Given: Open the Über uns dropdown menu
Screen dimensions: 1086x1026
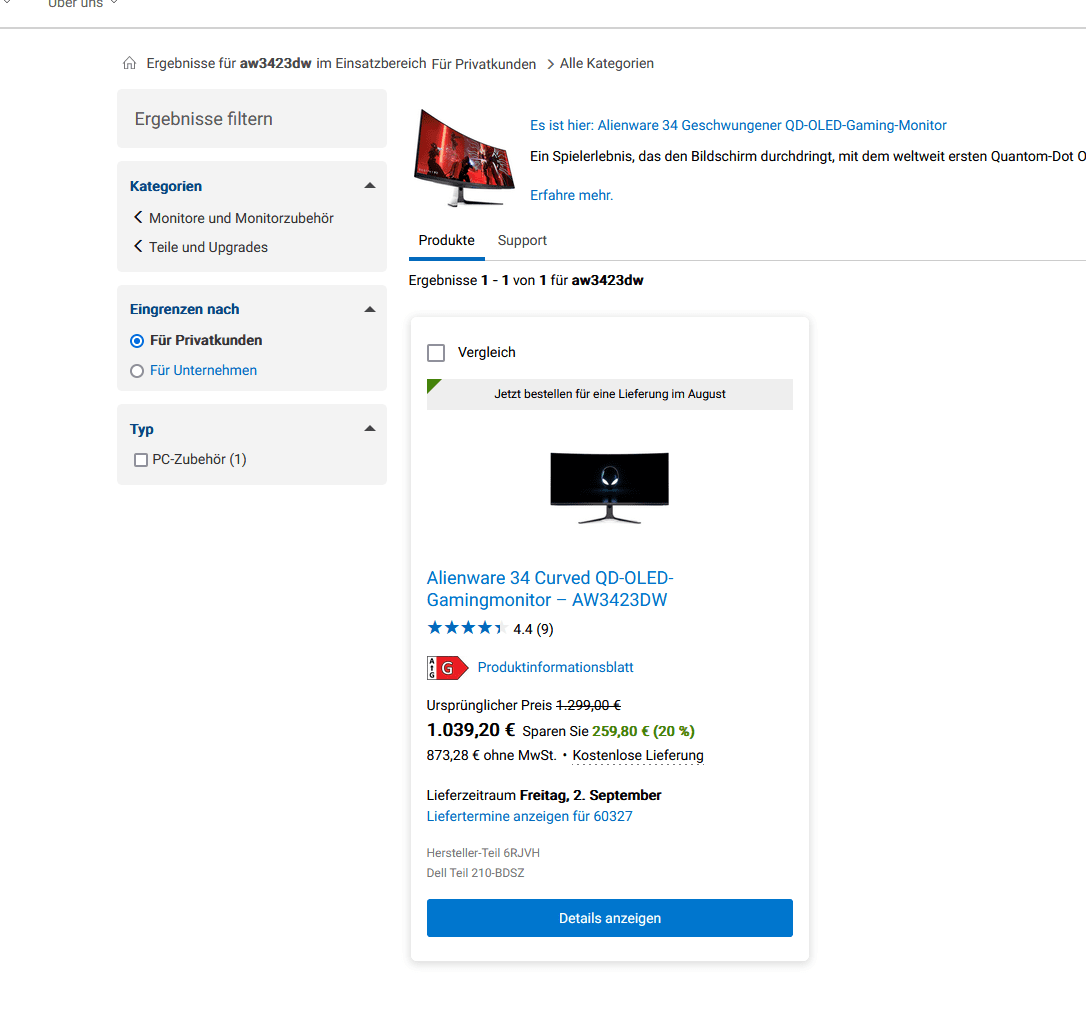Looking at the screenshot, I should (x=82, y=4).
